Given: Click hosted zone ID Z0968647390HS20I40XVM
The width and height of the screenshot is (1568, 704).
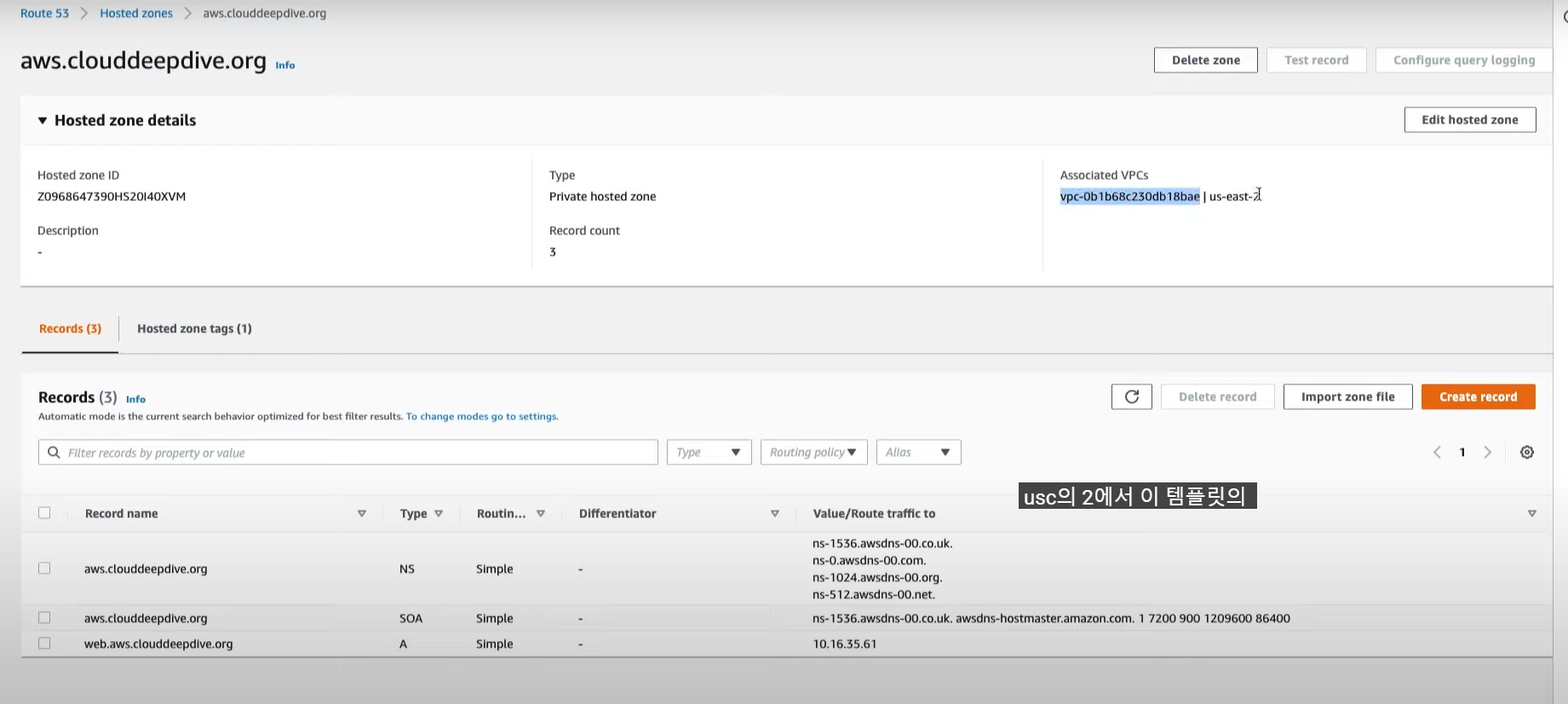Looking at the screenshot, I should click(112, 197).
